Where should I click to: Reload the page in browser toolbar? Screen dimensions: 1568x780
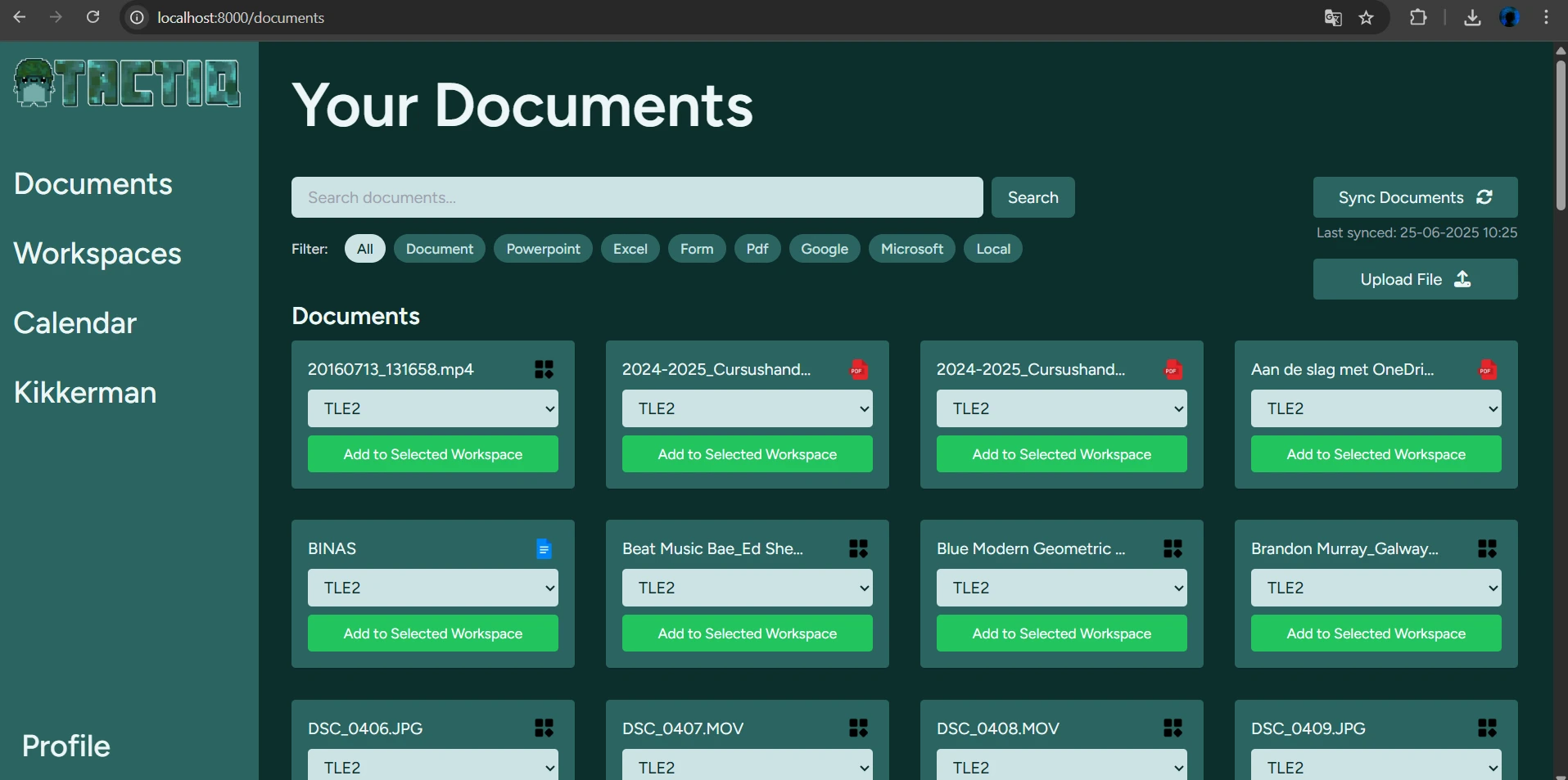click(x=93, y=18)
